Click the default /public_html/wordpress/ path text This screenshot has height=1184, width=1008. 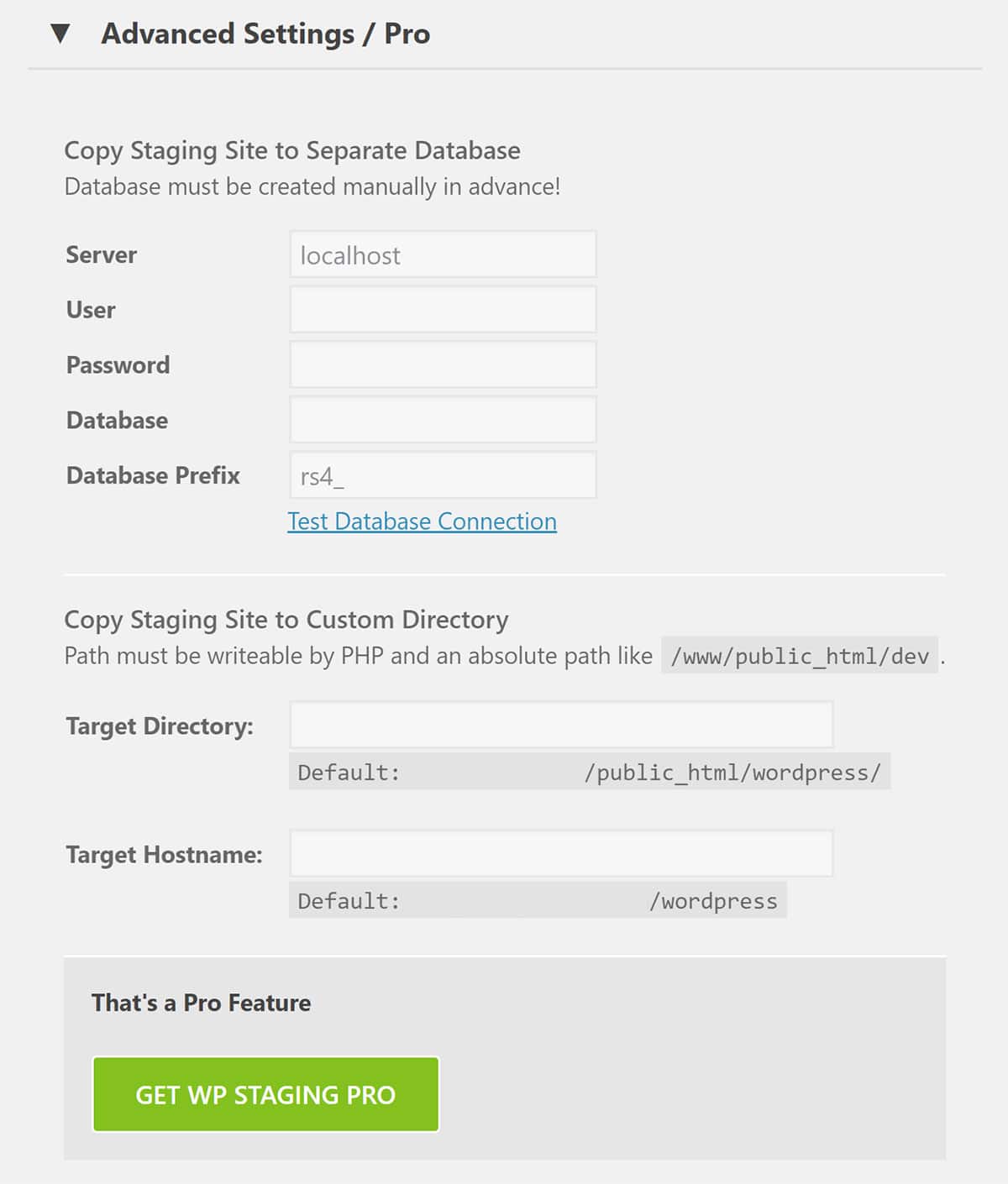click(732, 773)
